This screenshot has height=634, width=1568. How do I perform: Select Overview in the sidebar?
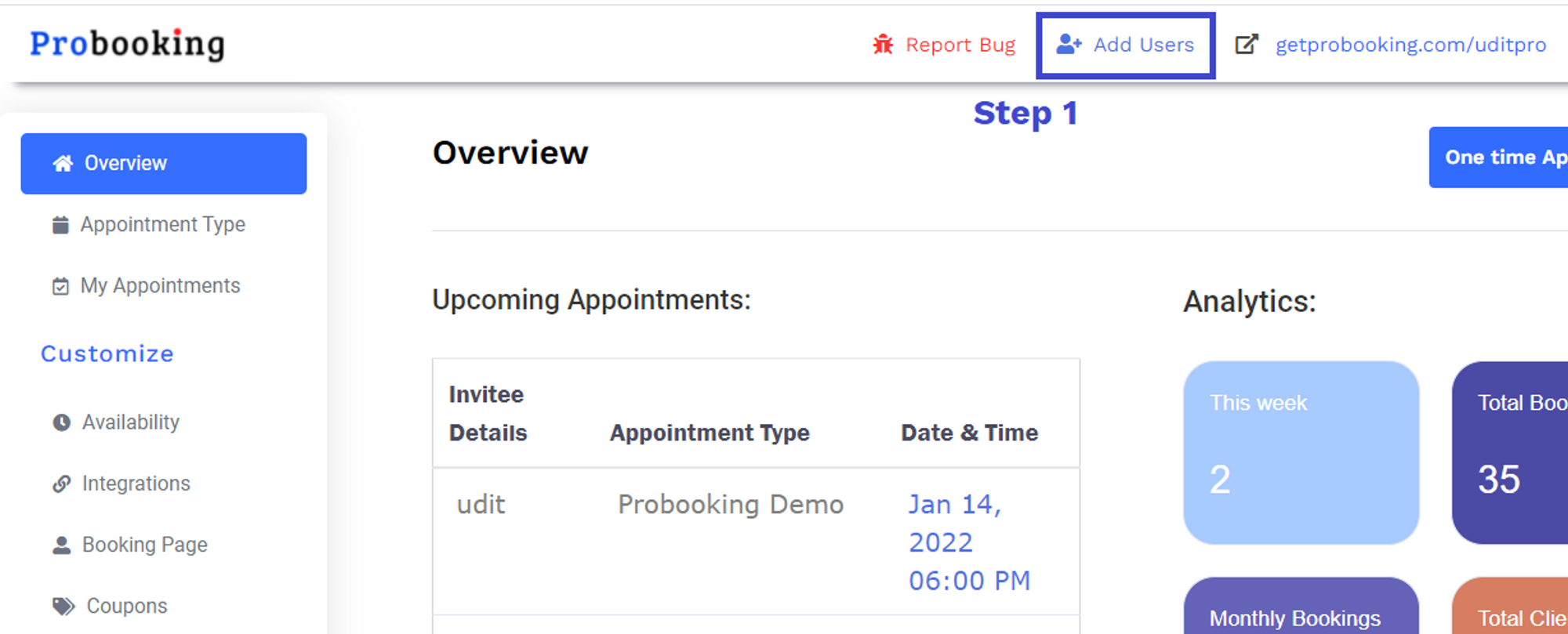click(x=164, y=163)
